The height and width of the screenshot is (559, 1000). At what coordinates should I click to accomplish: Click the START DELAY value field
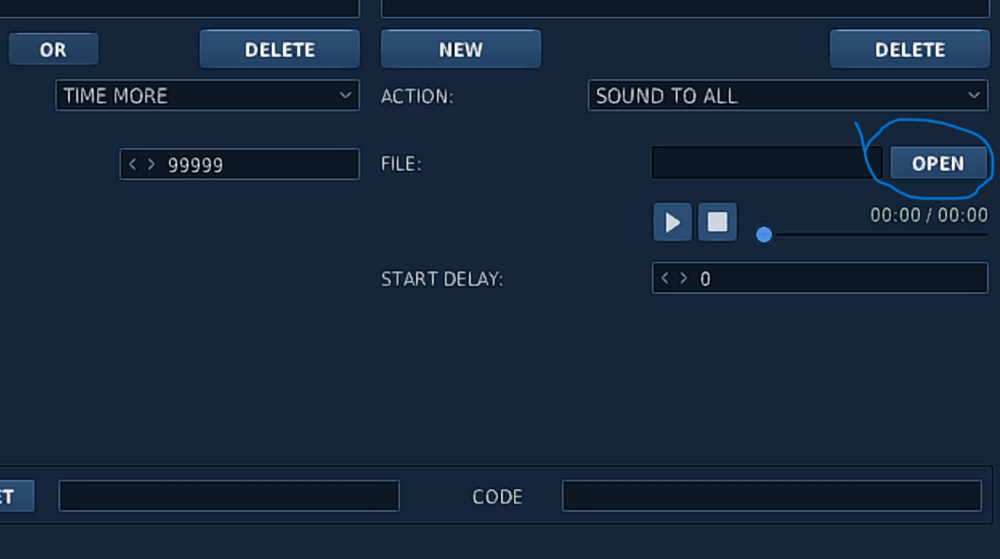(x=840, y=278)
